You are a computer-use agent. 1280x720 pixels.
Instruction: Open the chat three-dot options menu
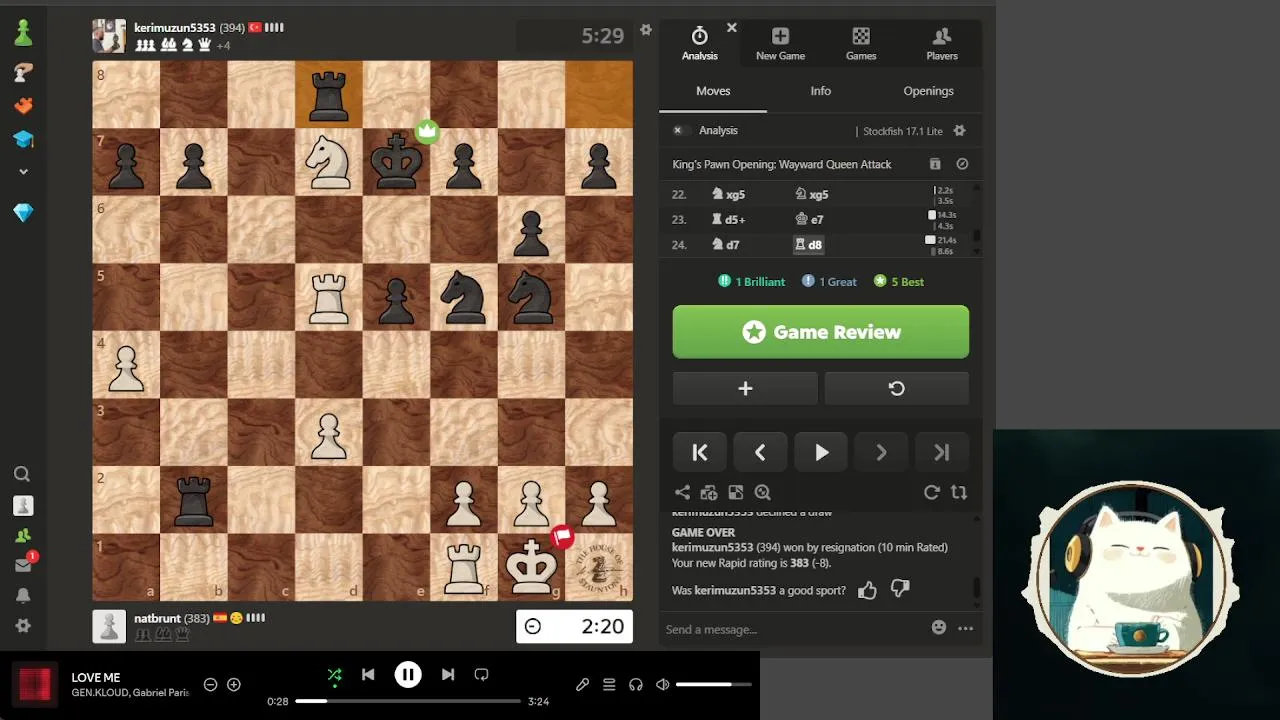(965, 628)
